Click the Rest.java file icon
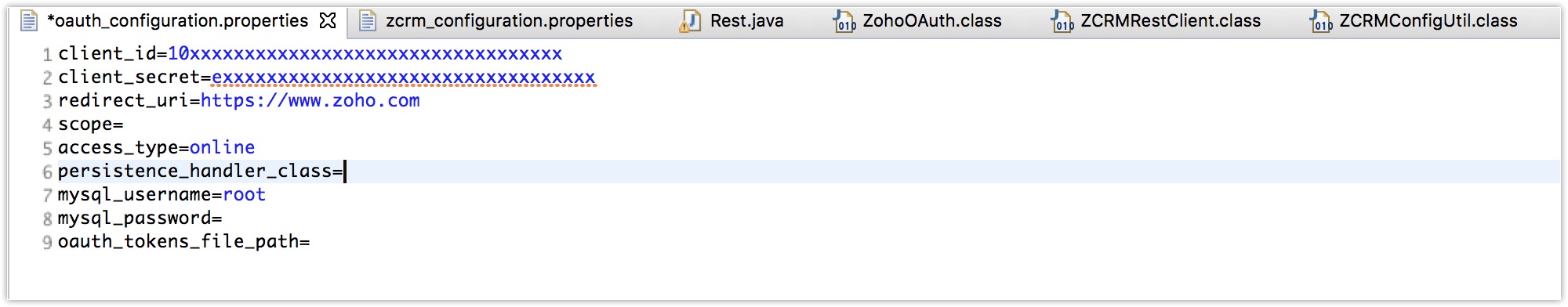 [x=690, y=20]
